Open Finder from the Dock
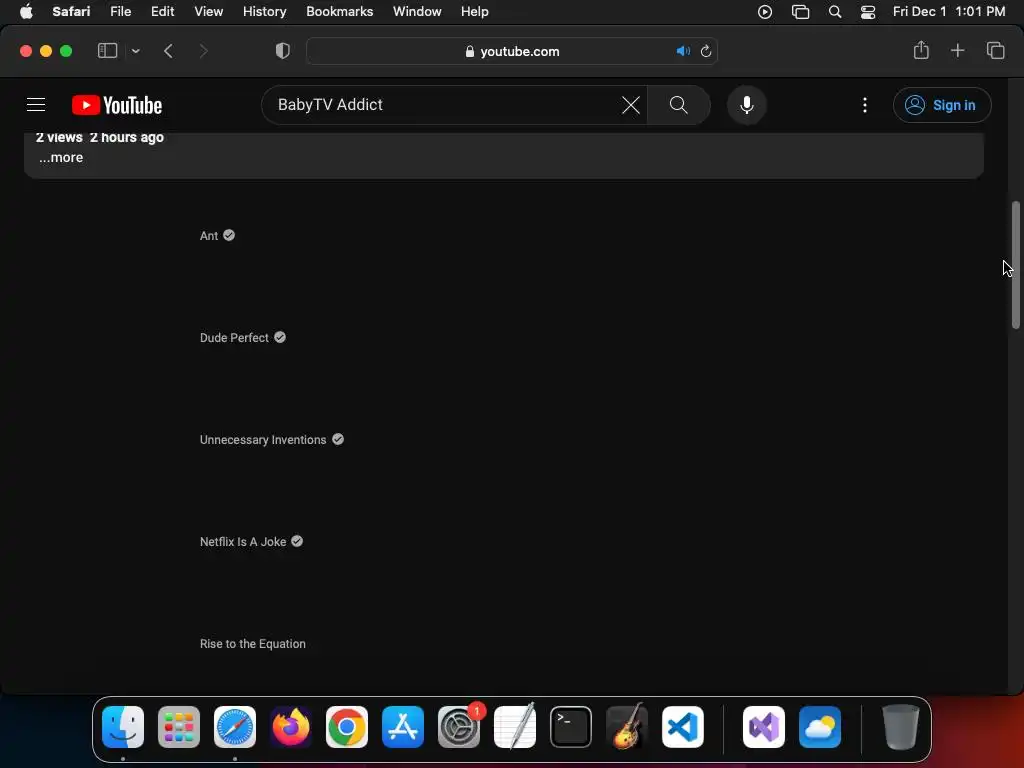This screenshot has height=768, width=1024. (x=123, y=727)
